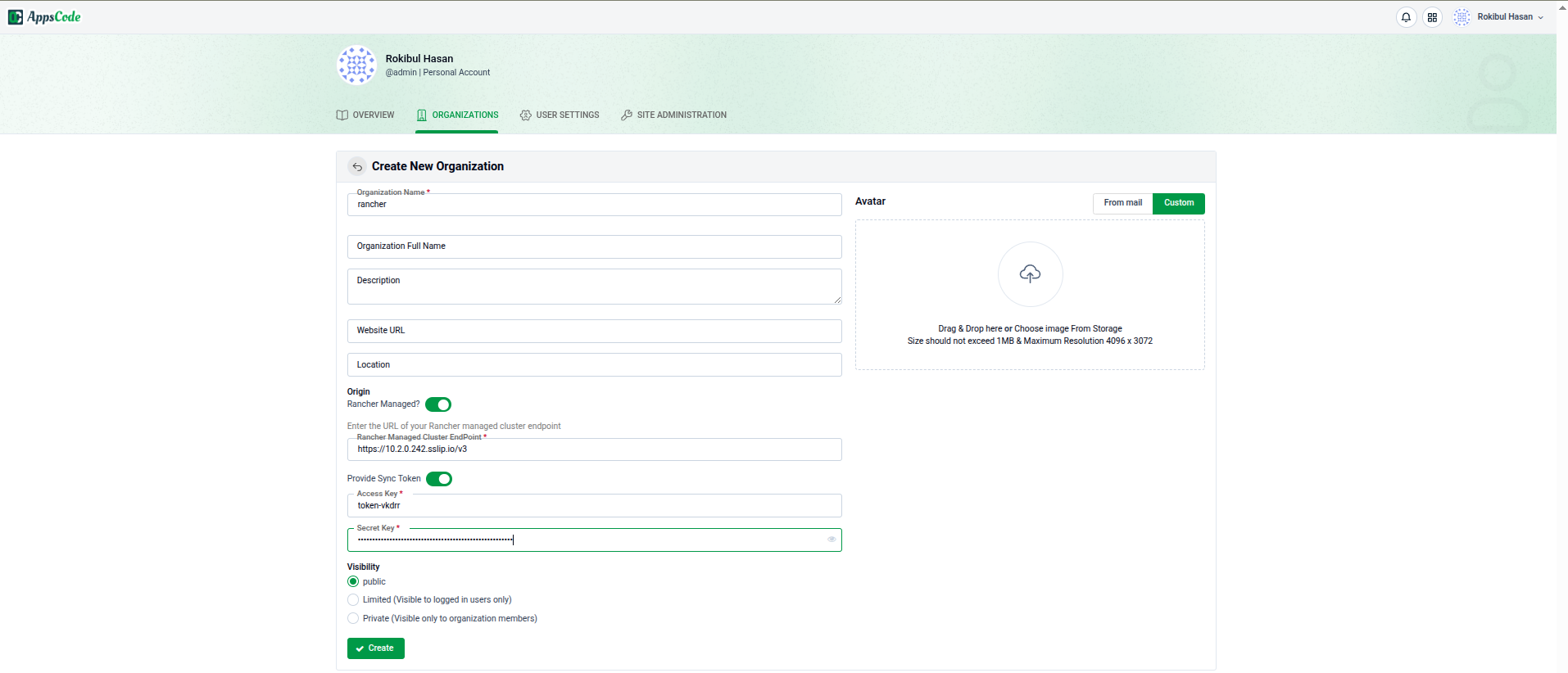Click the Rokibul Hasan profile avatar
The width and height of the screenshot is (1568, 673).
pos(357,65)
